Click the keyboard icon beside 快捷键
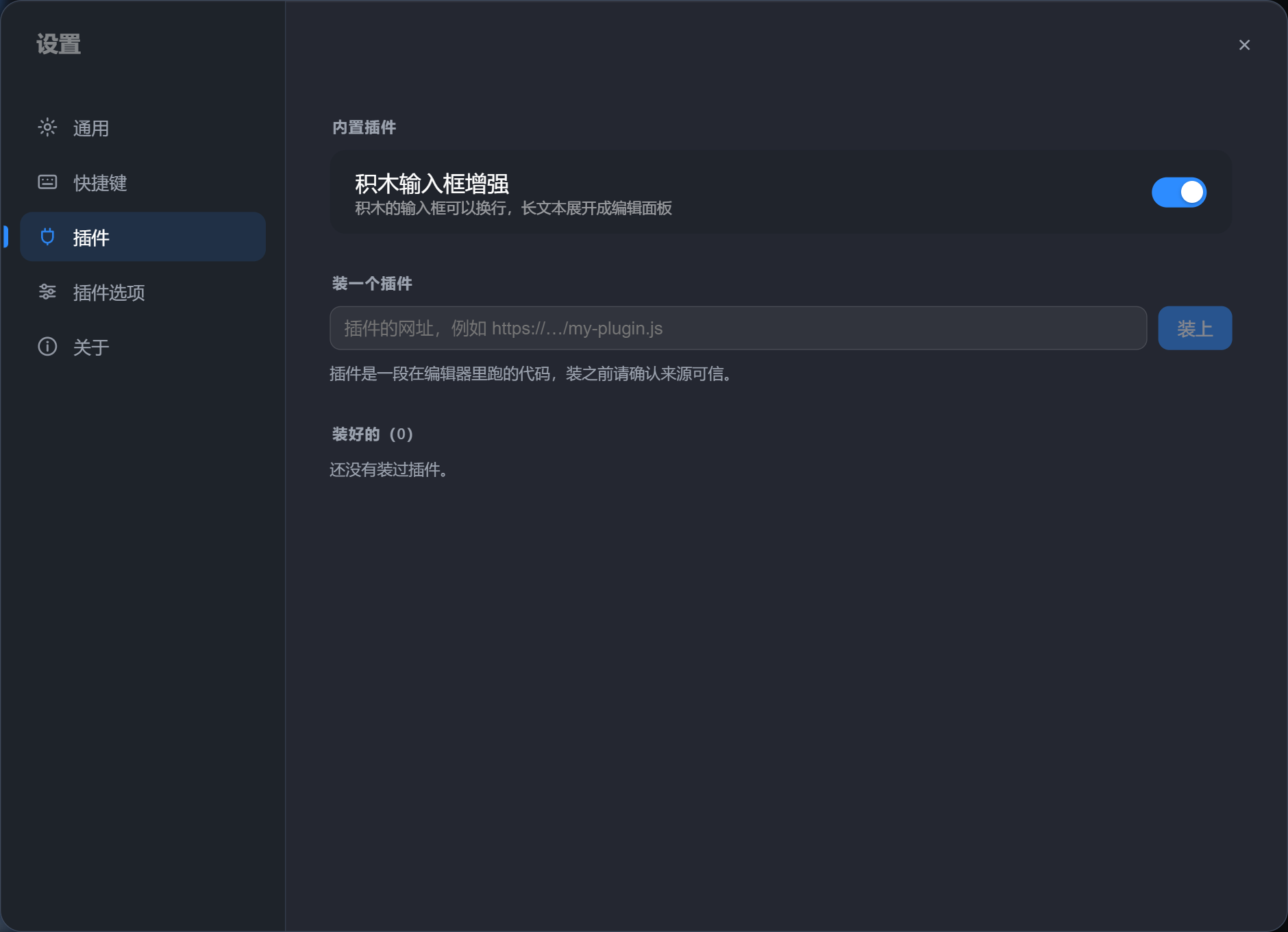 pos(47,182)
